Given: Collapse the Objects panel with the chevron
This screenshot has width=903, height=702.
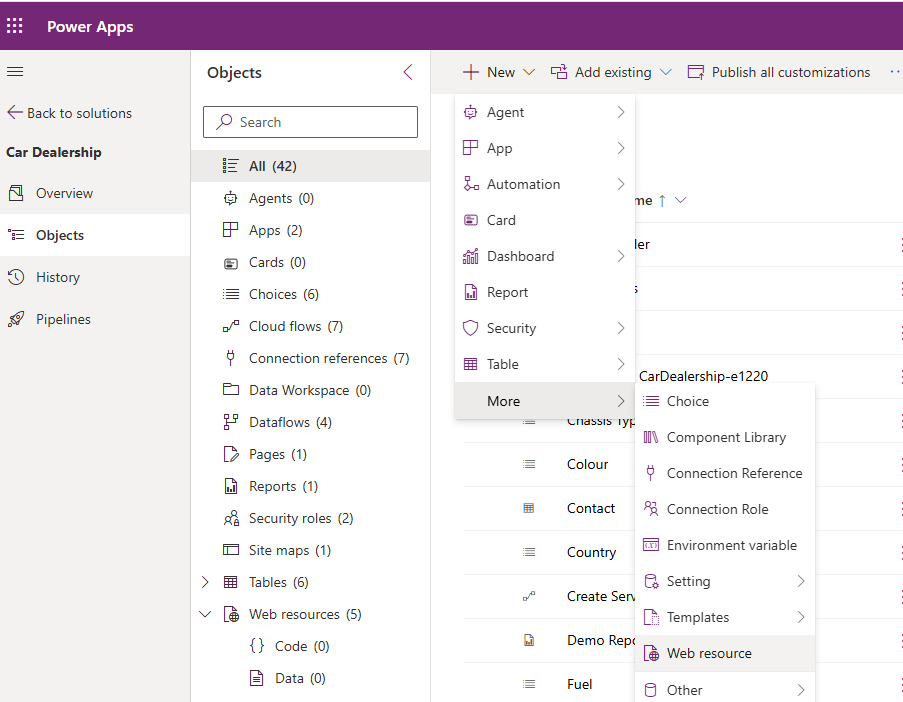Looking at the screenshot, I should (x=407, y=72).
